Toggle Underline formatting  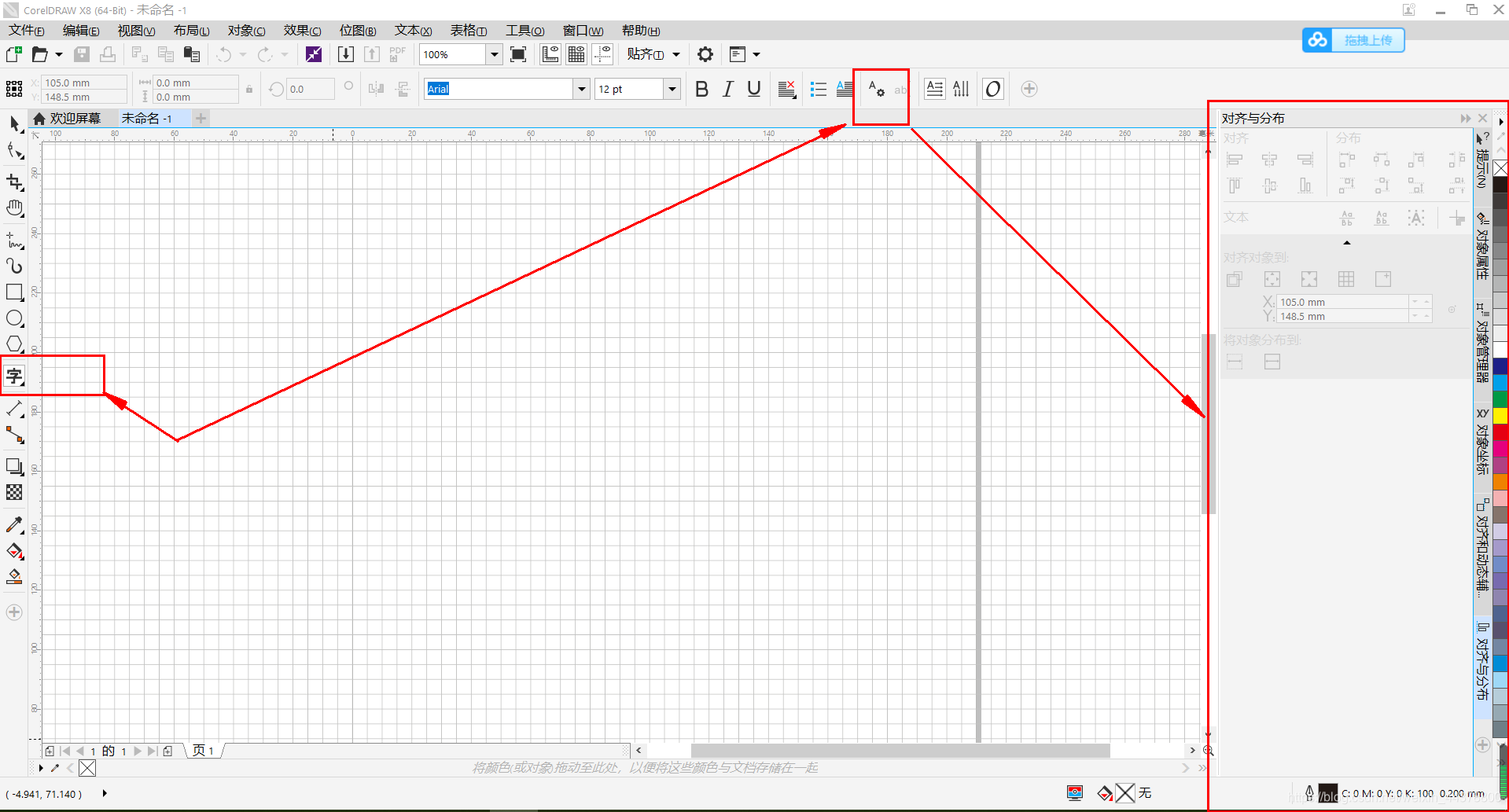pos(754,89)
